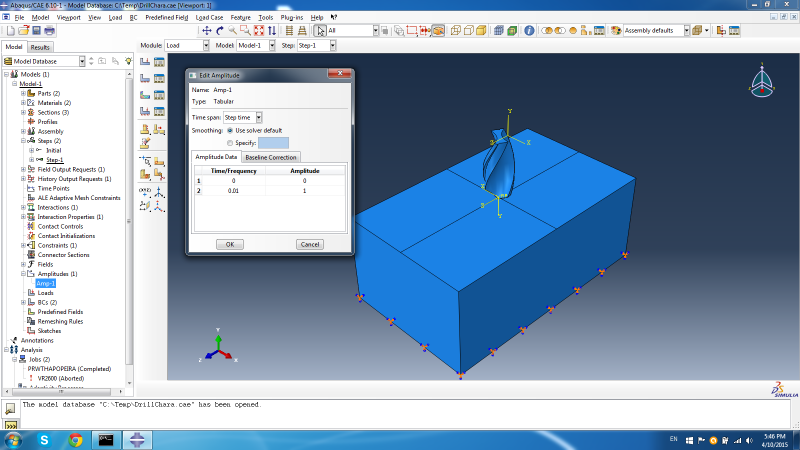Click the 0.01 Time/Frequency cell
The height and width of the screenshot is (450, 800).
[234, 191]
